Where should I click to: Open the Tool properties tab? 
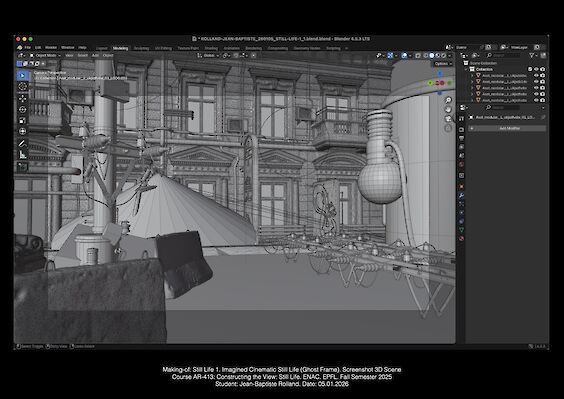tap(461, 119)
